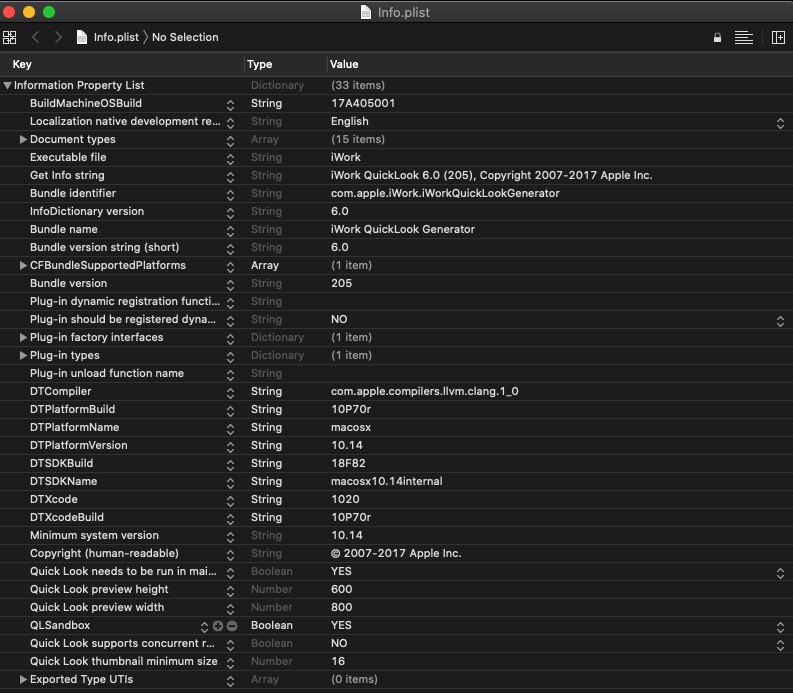Select Quick Look preview height value 600
This screenshot has width=793, height=693.
(x=342, y=589)
